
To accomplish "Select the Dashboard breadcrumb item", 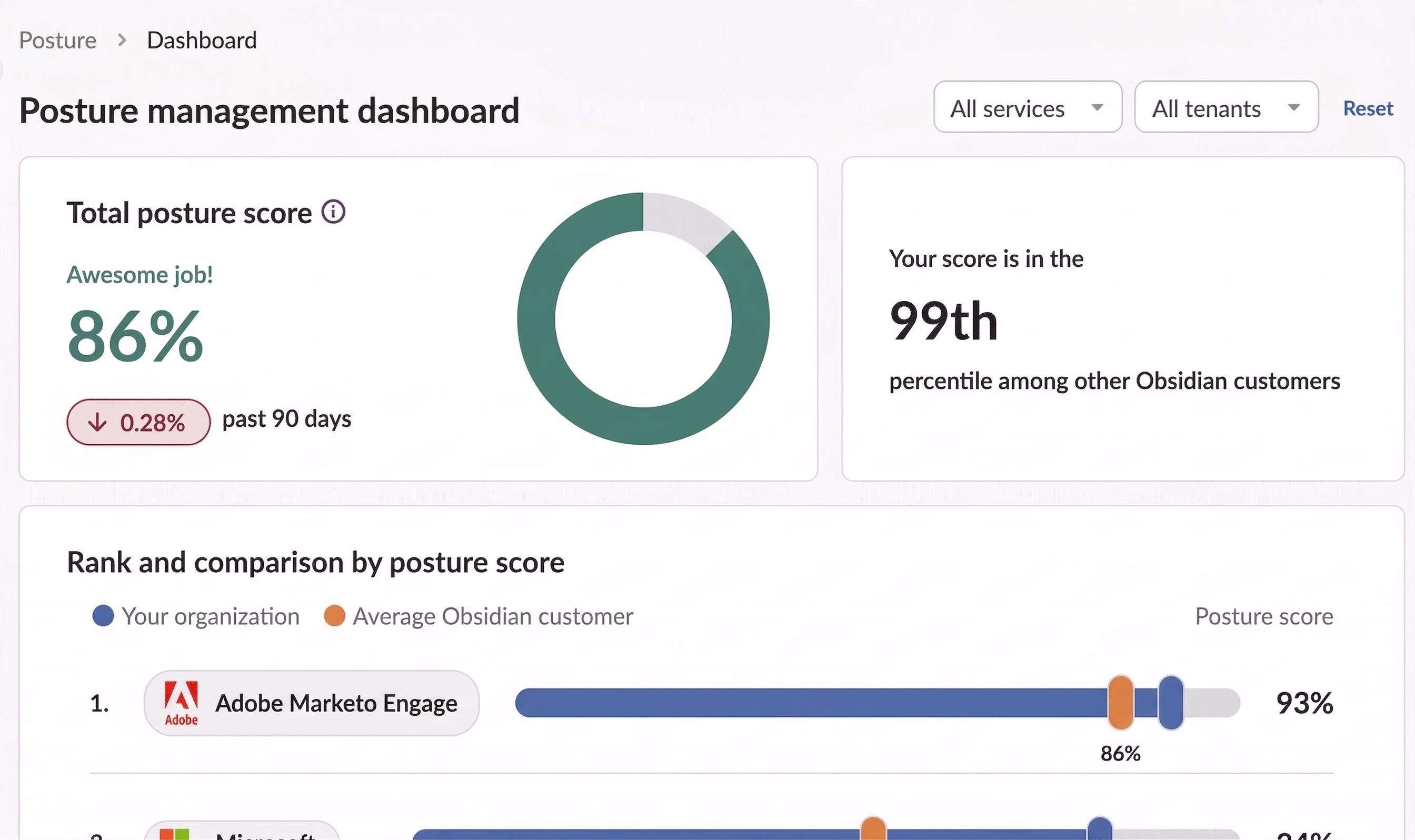I will click(202, 40).
